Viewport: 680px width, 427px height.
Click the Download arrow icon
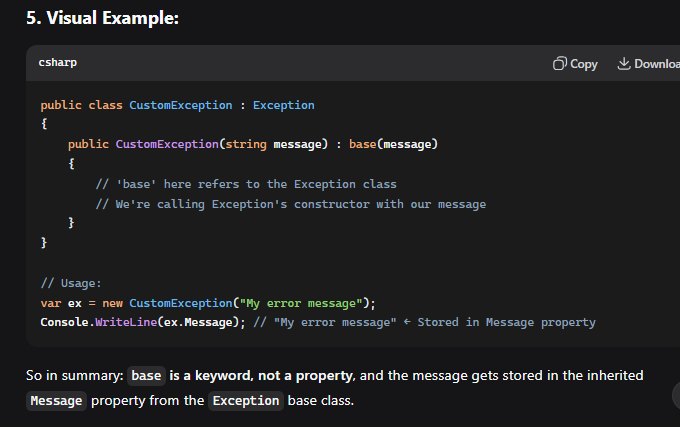pos(624,64)
